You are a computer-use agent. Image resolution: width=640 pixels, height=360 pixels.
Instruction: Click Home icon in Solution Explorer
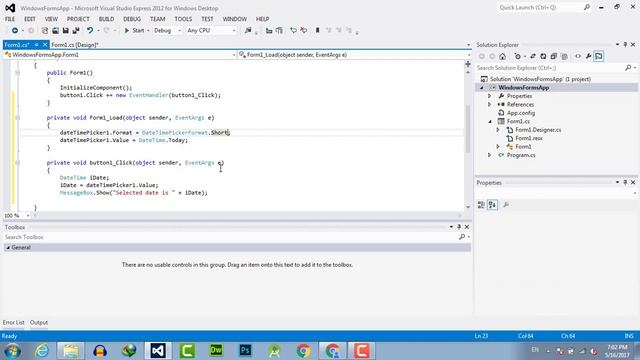[502, 56]
